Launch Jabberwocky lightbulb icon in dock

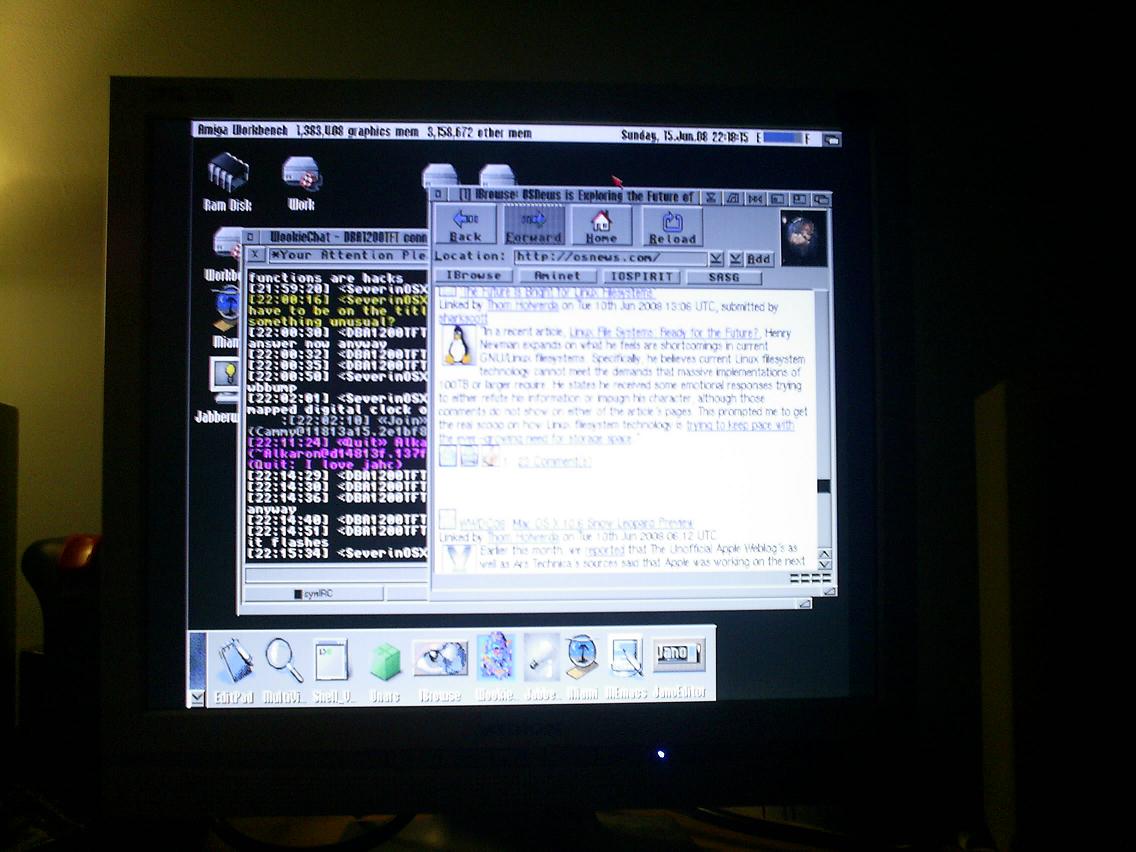pos(540,667)
